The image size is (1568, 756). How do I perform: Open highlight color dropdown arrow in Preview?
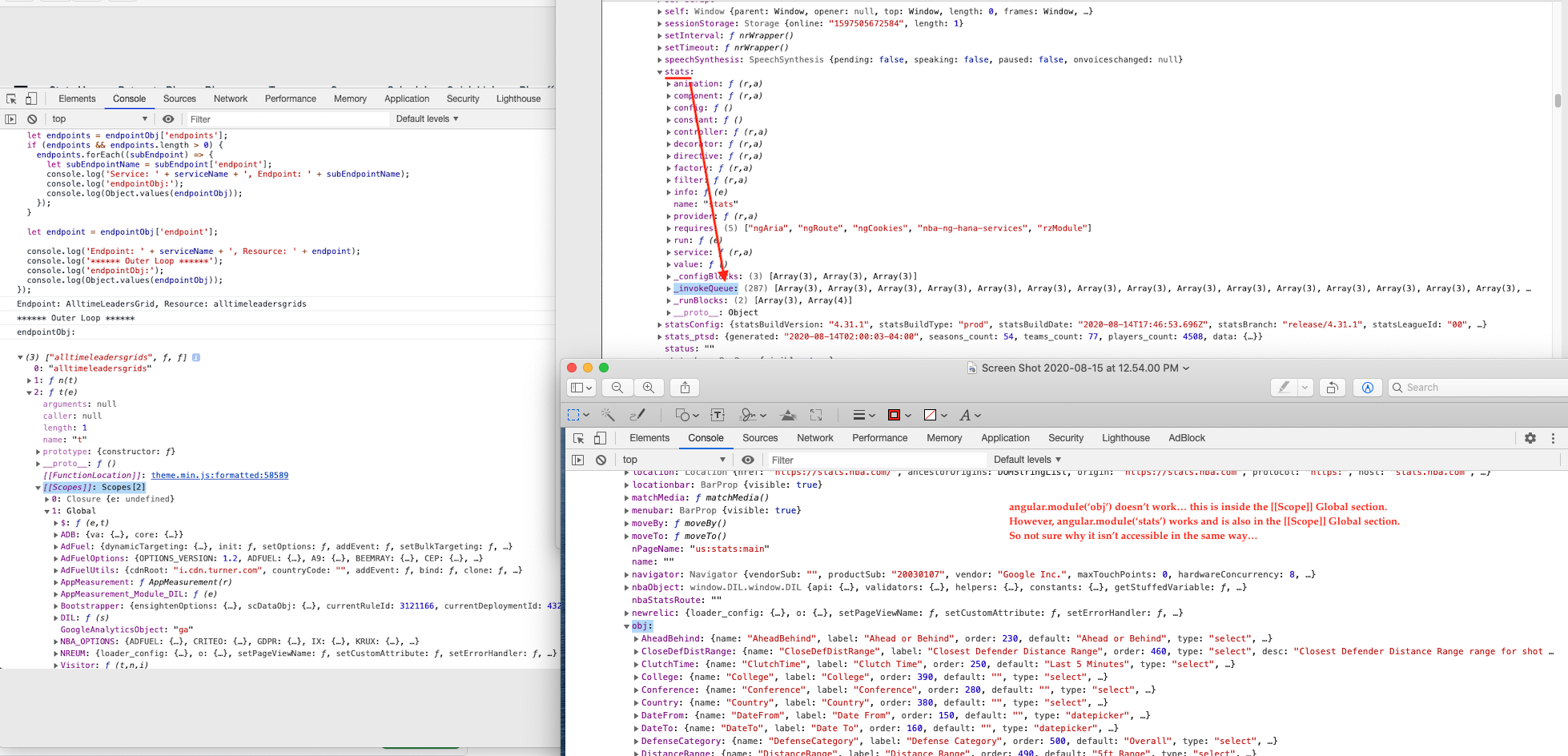coord(1305,388)
